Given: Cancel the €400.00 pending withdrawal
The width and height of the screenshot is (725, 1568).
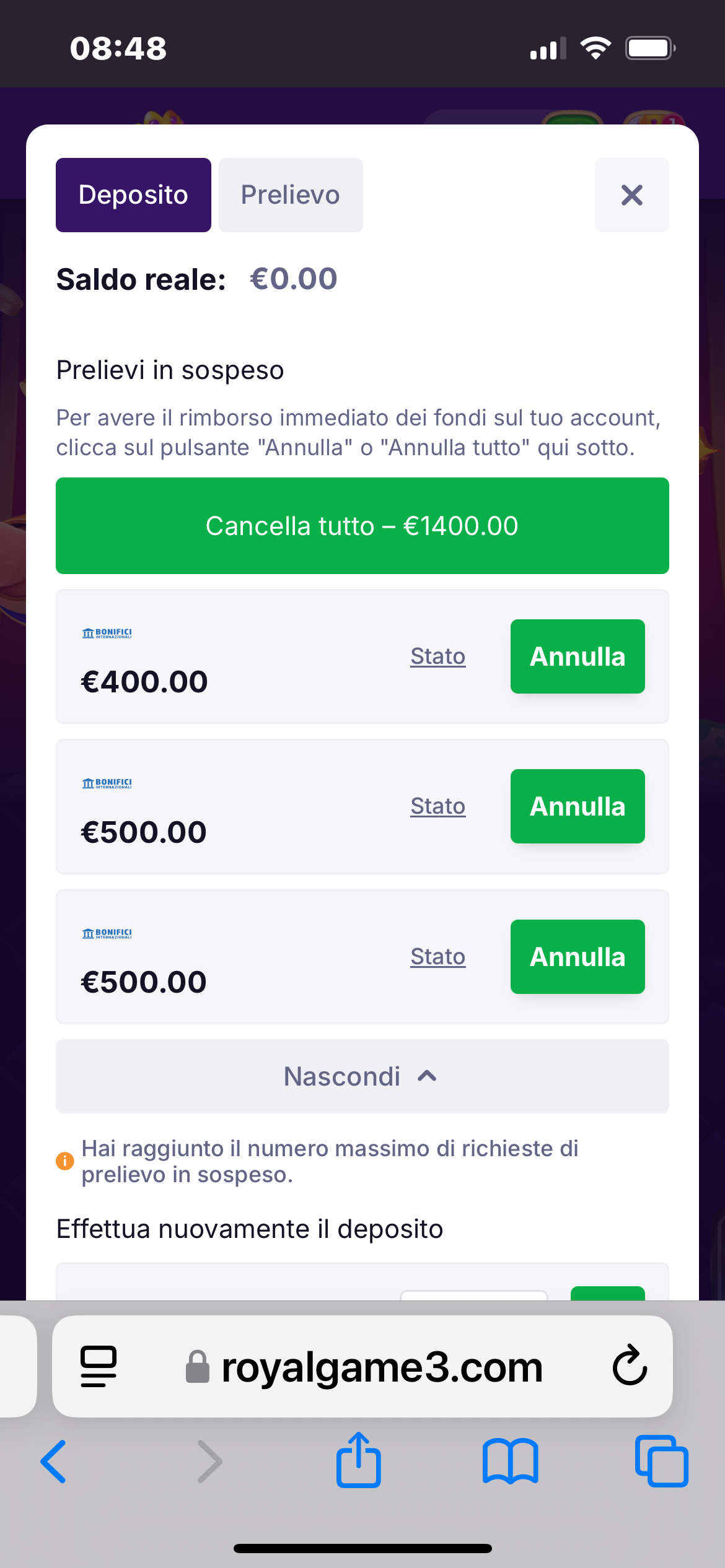Looking at the screenshot, I should tap(577, 656).
